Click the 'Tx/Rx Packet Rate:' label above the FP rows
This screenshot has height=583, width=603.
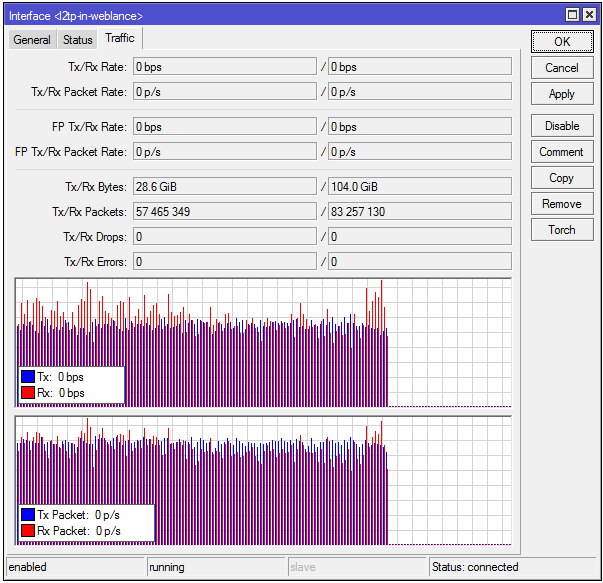pyautogui.click(x=79, y=92)
